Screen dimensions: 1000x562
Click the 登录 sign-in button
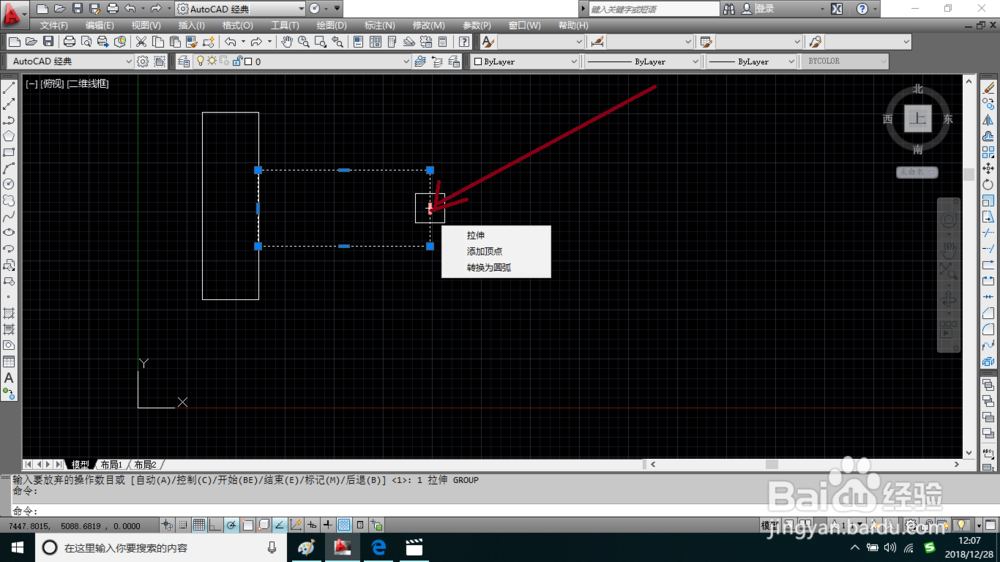pyautogui.click(x=764, y=9)
